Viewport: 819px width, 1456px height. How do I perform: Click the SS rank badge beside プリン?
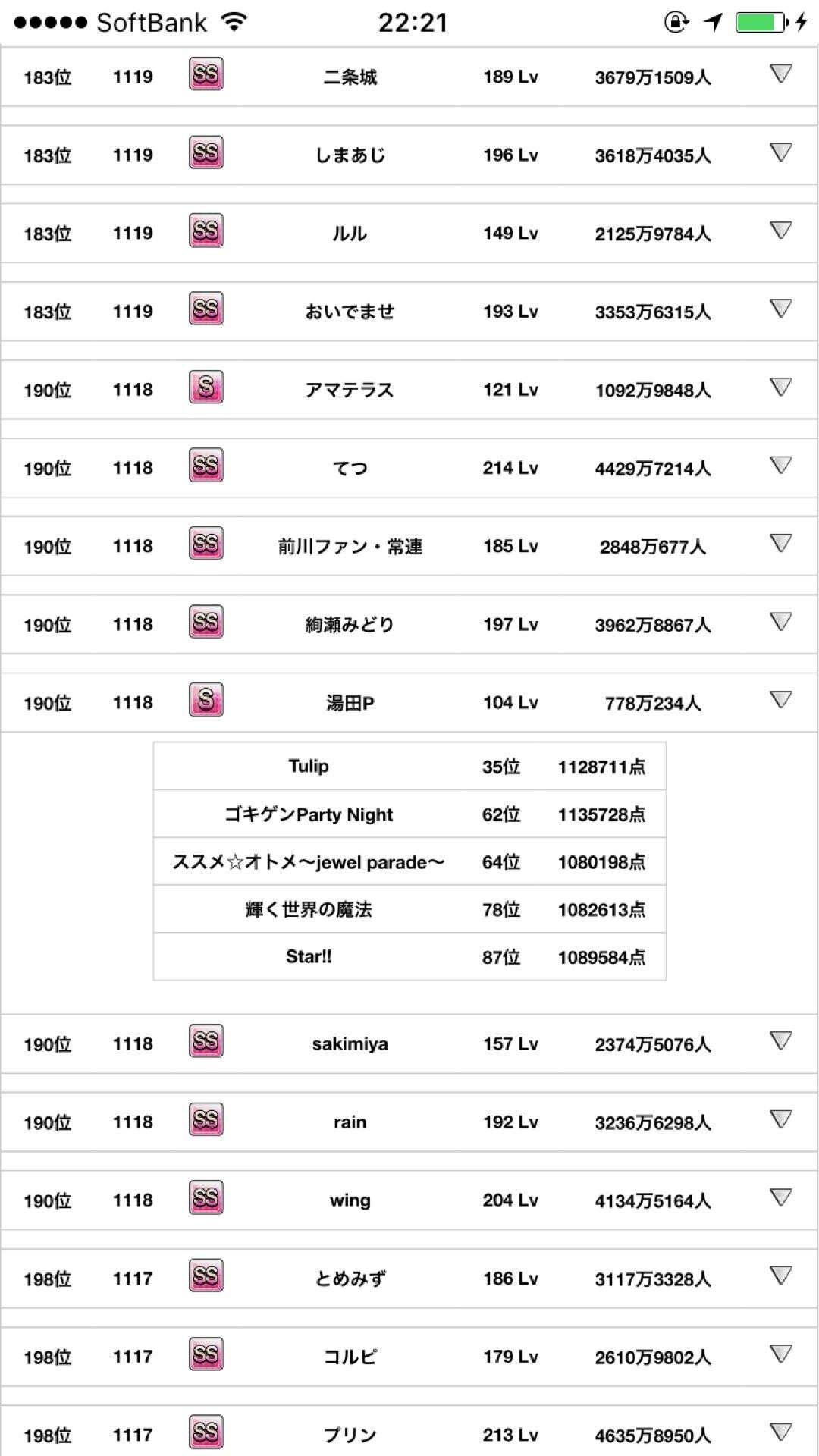[206, 1432]
